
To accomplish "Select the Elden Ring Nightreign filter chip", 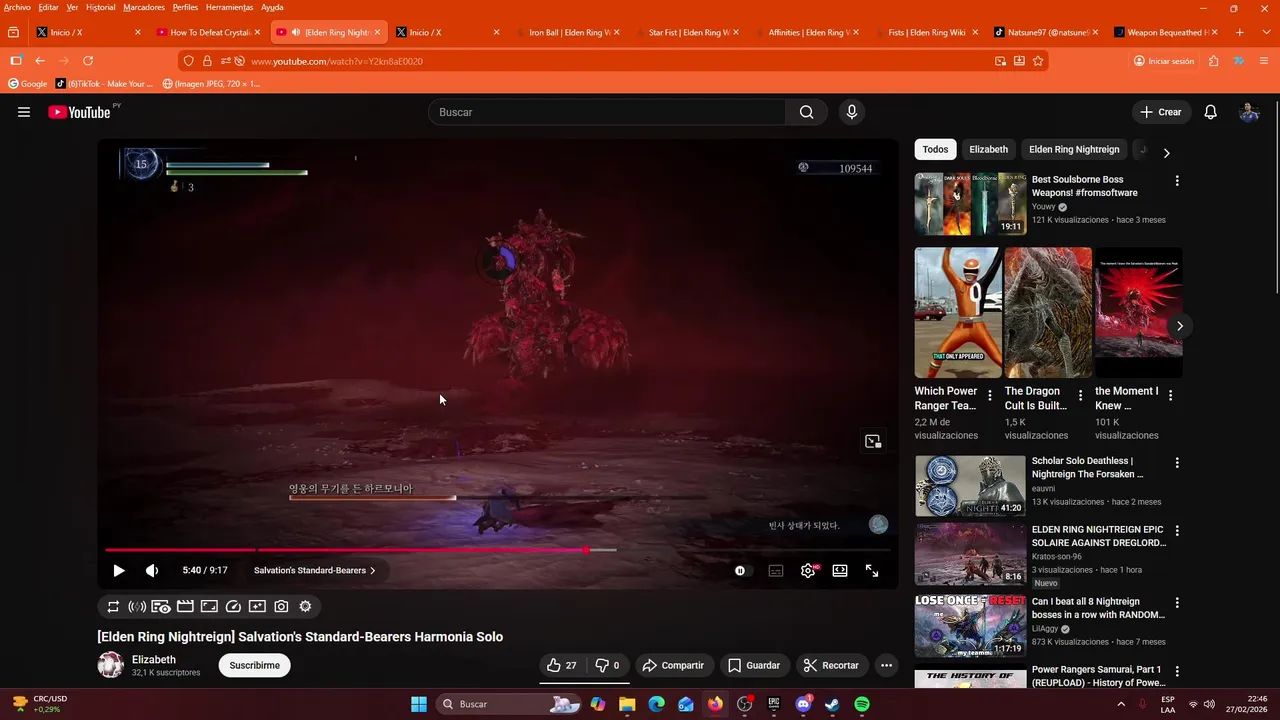I will 1074,149.
